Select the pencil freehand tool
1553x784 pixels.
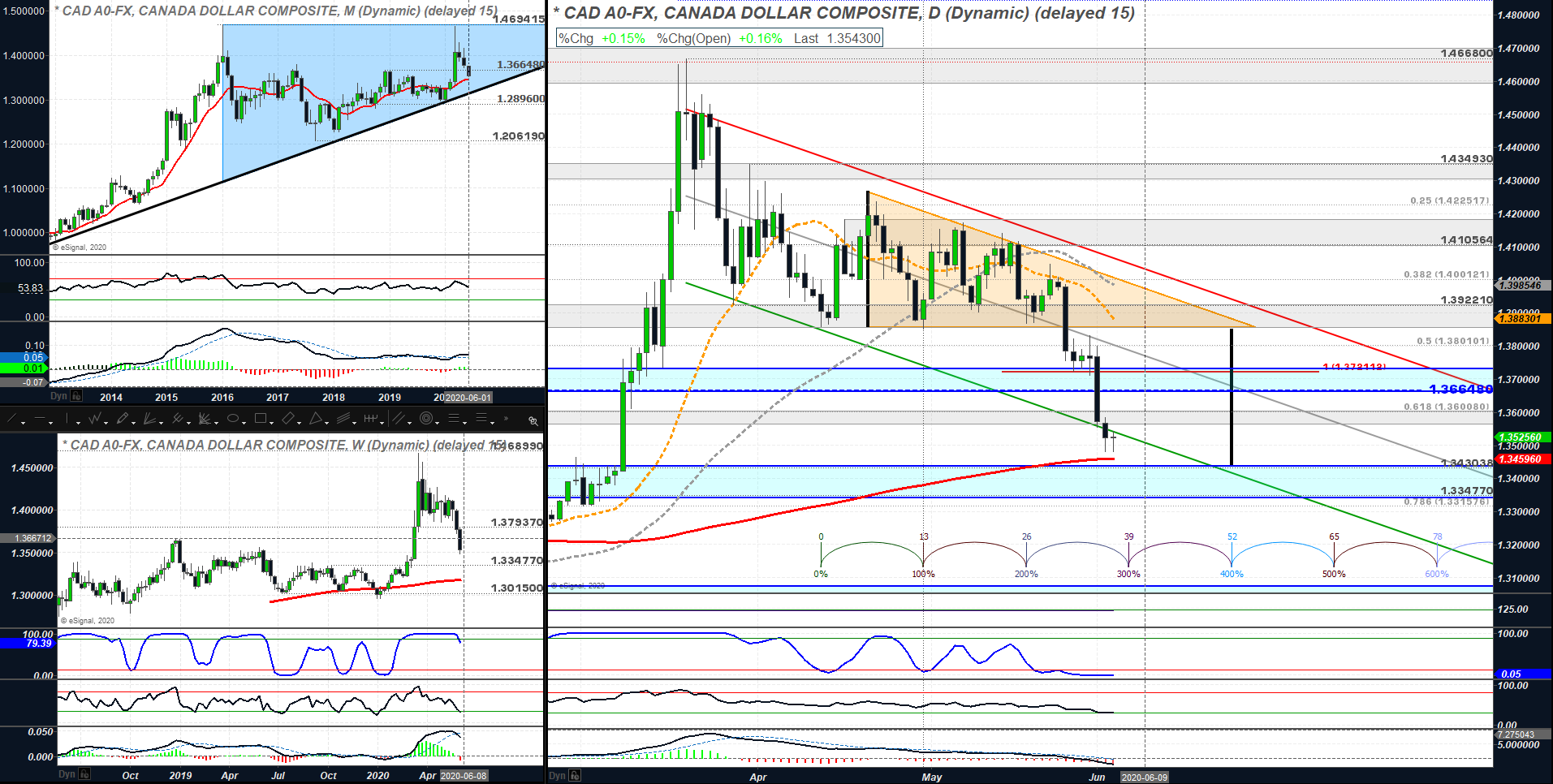coord(122,419)
